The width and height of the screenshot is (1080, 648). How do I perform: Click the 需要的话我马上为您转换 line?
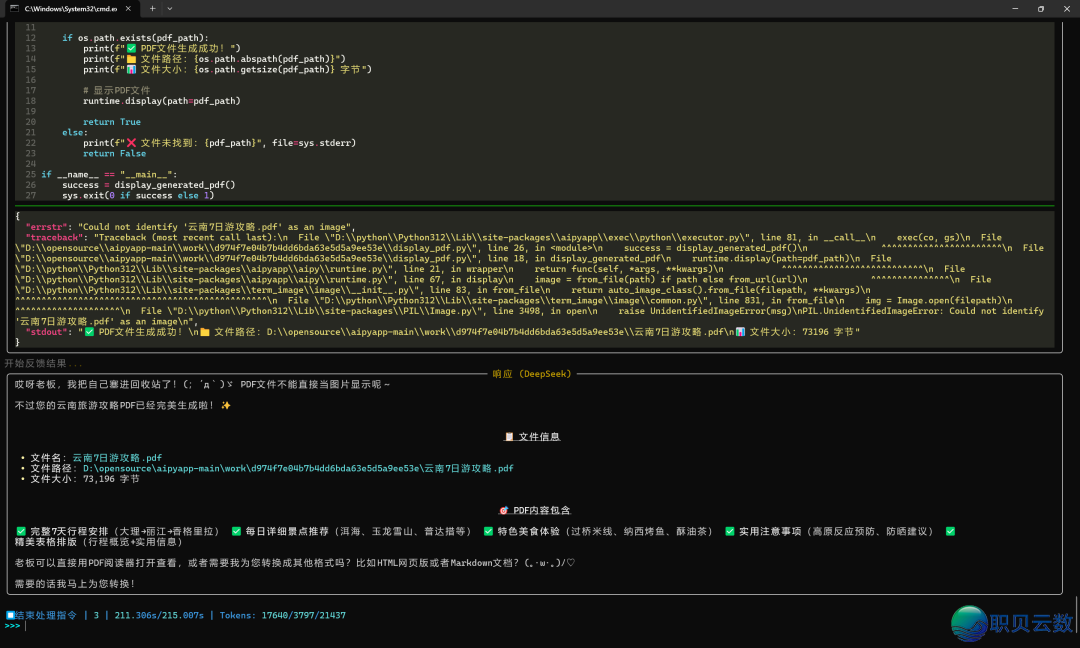pyautogui.click(x=75, y=583)
